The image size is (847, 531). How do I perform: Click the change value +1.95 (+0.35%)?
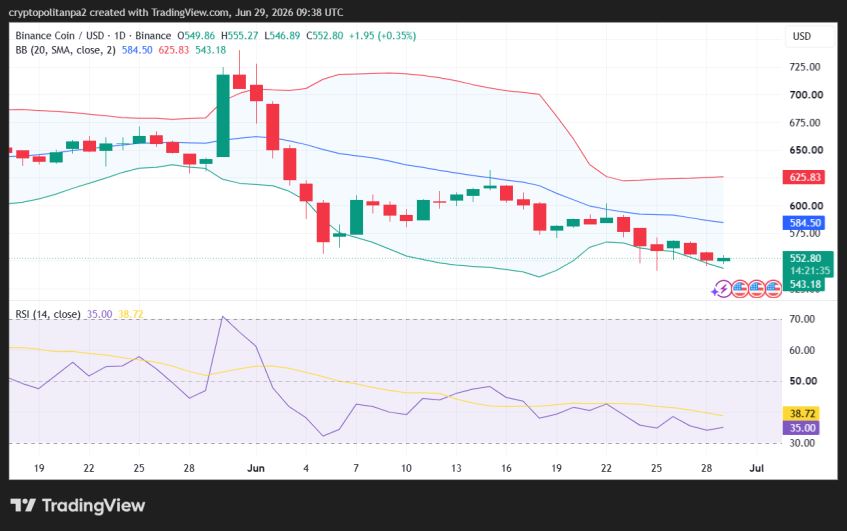tap(382, 36)
